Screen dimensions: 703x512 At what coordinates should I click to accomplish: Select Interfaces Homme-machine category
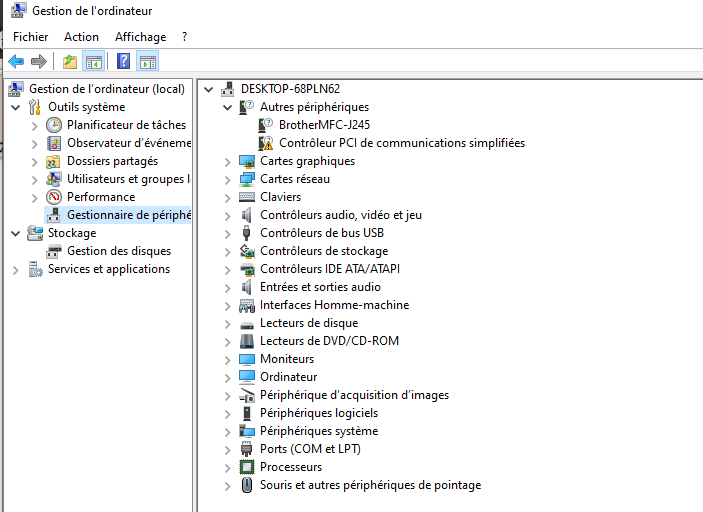334,304
